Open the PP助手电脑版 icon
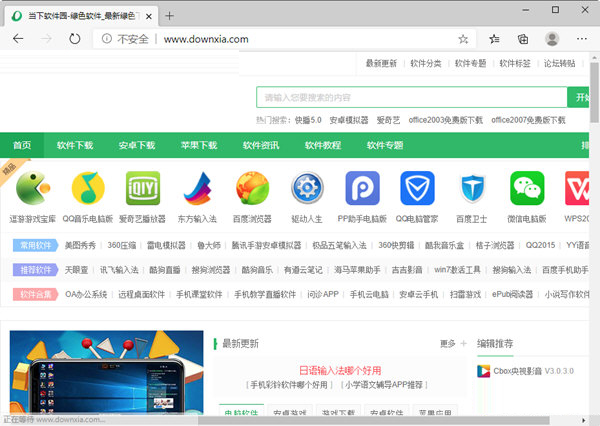Screen dimensions: 600x426 362,188
